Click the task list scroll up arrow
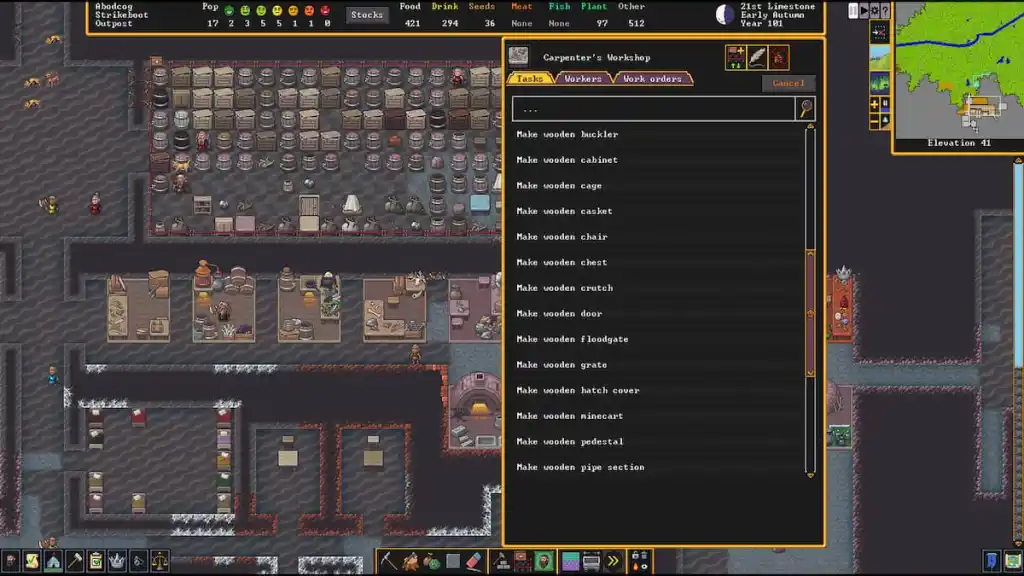 (810, 126)
